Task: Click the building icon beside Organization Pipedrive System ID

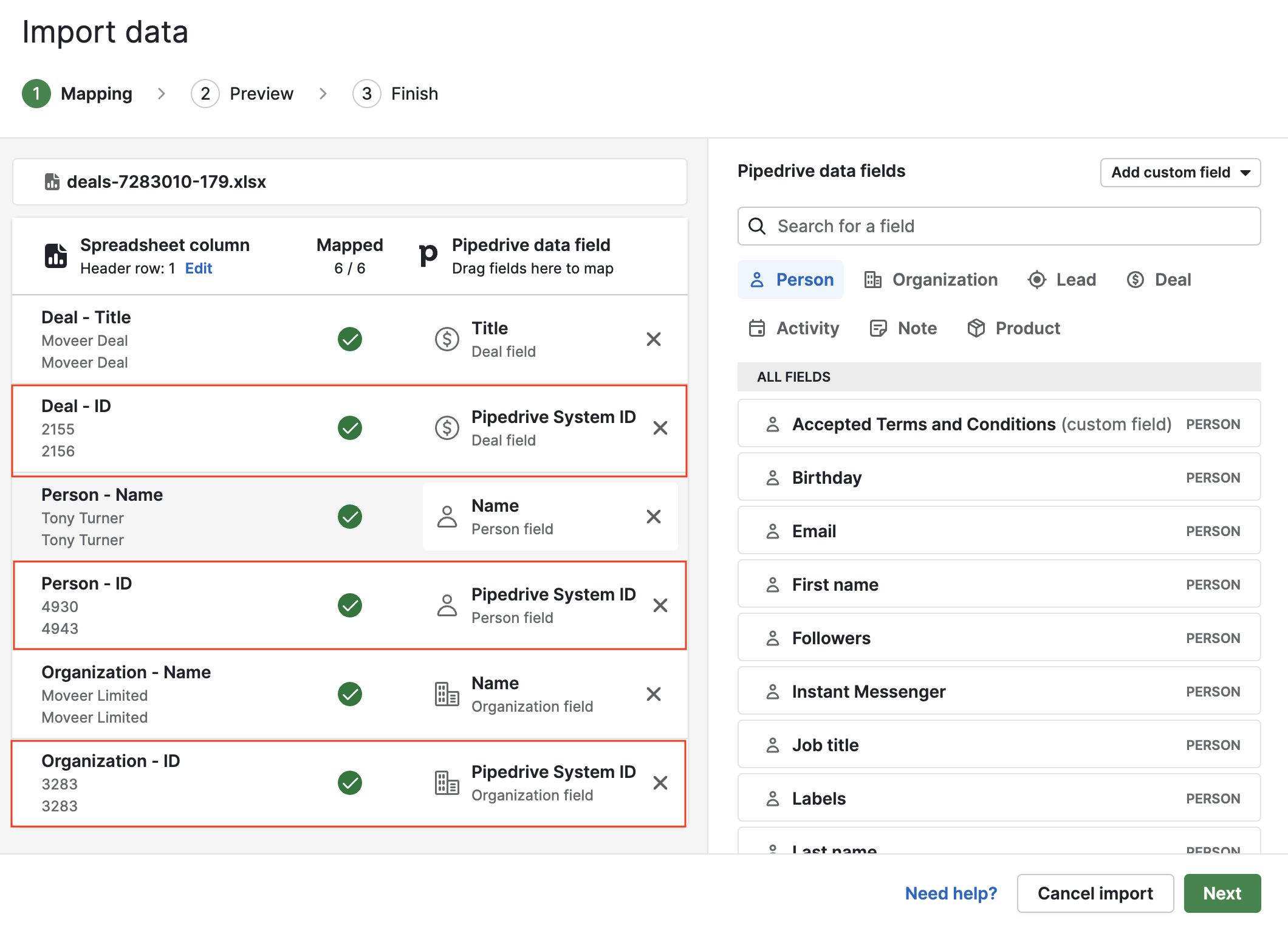Action: pos(447,783)
